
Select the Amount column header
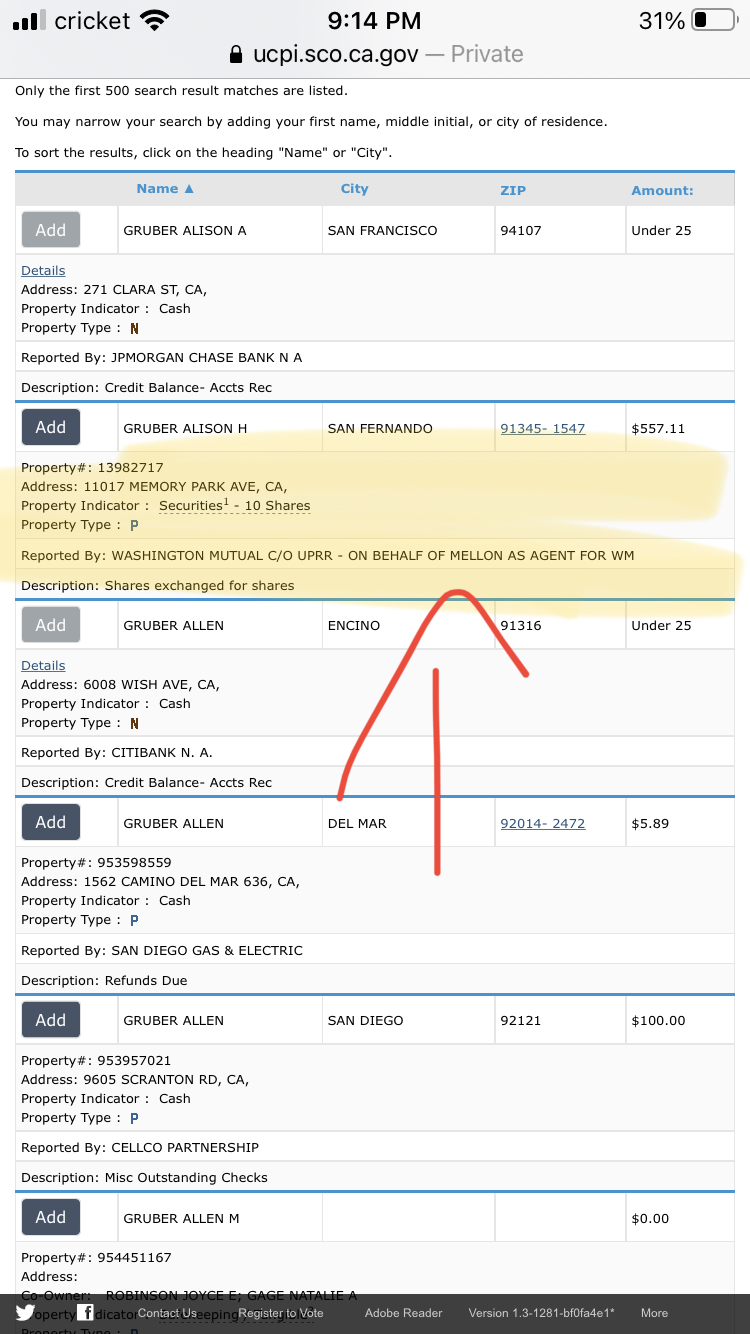coord(662,190)
